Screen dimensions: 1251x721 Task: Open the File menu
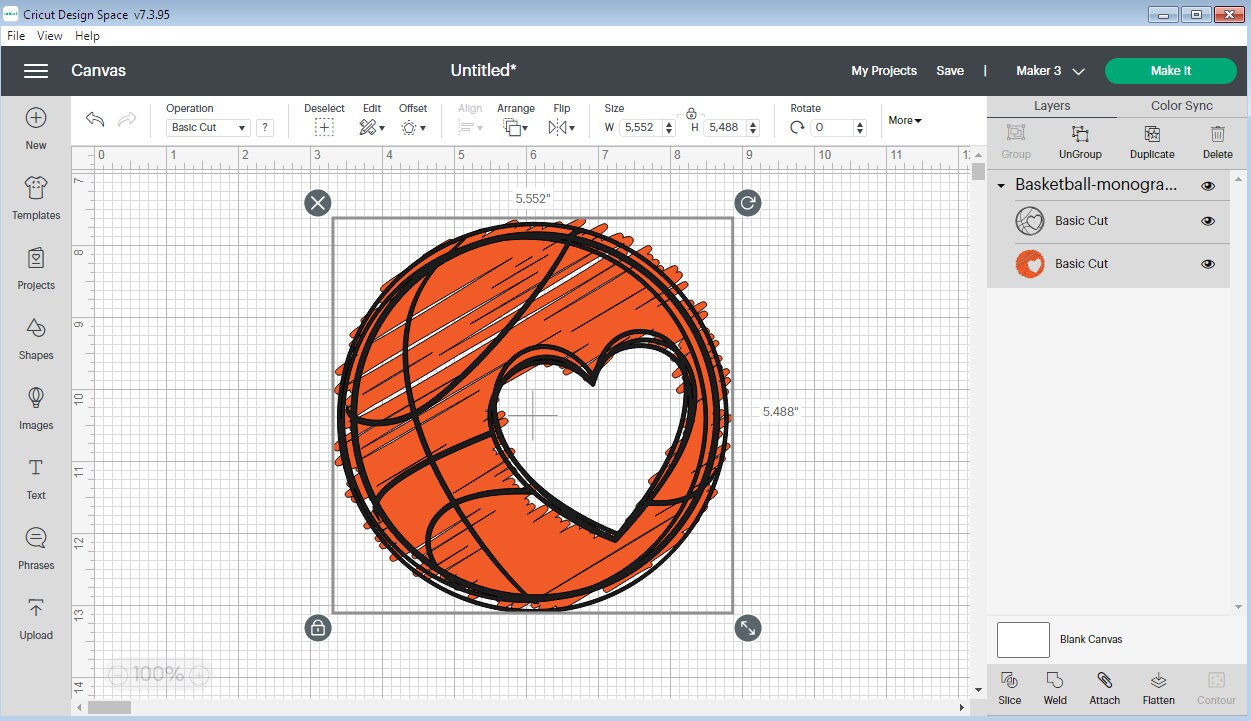16,35
